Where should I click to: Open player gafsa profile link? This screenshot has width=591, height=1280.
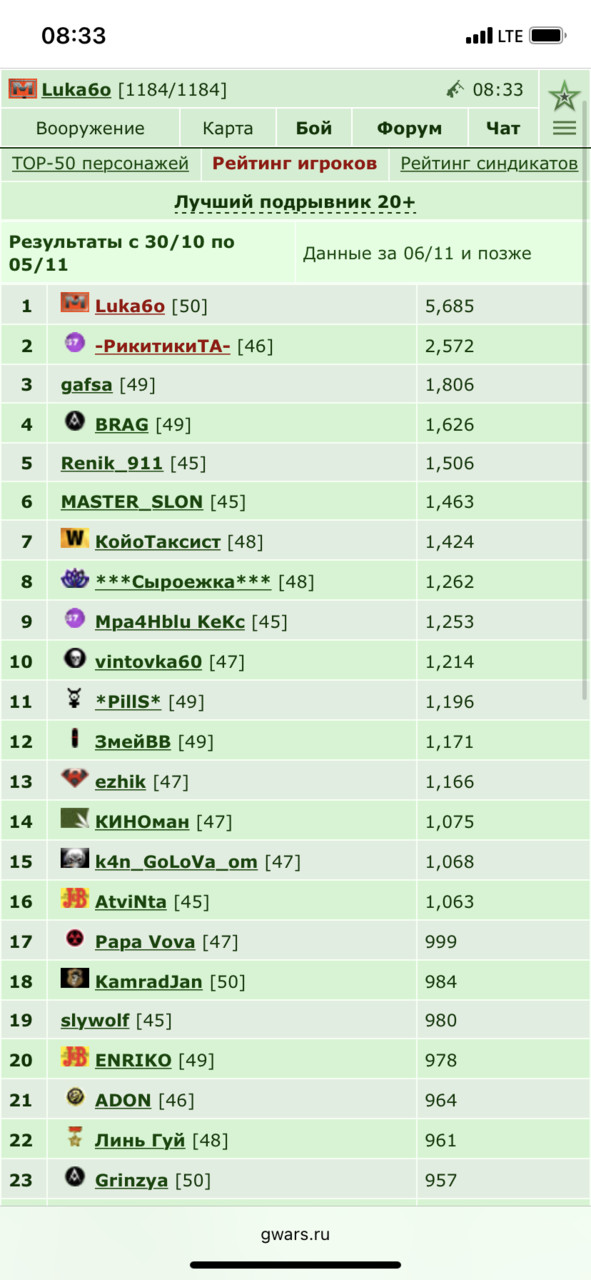[87, 385]
